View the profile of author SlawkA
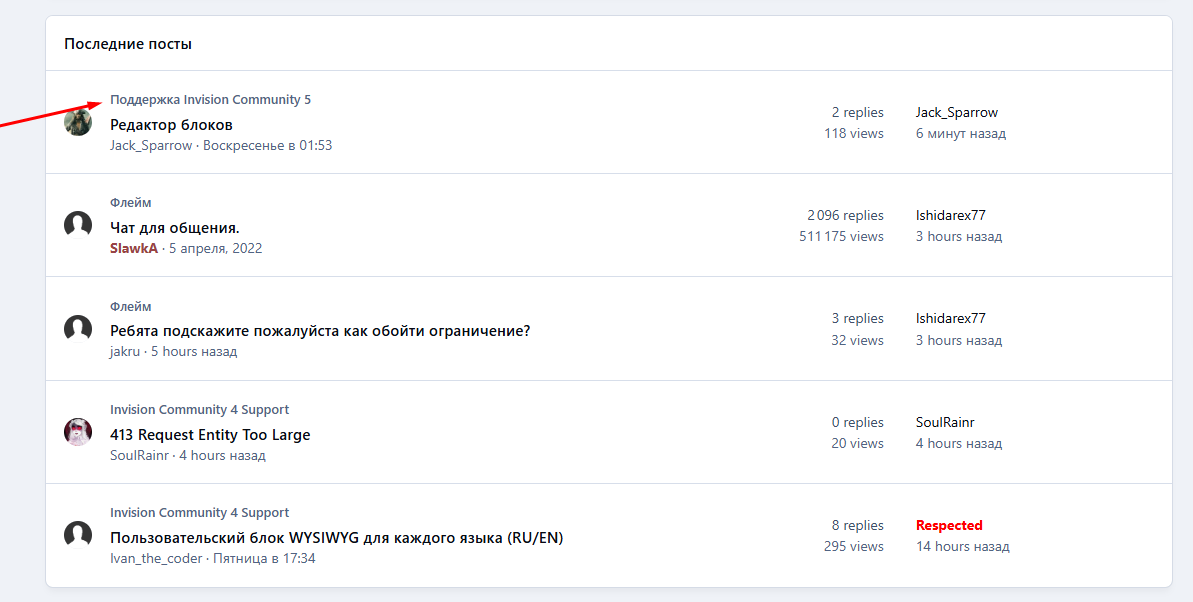 134,248
